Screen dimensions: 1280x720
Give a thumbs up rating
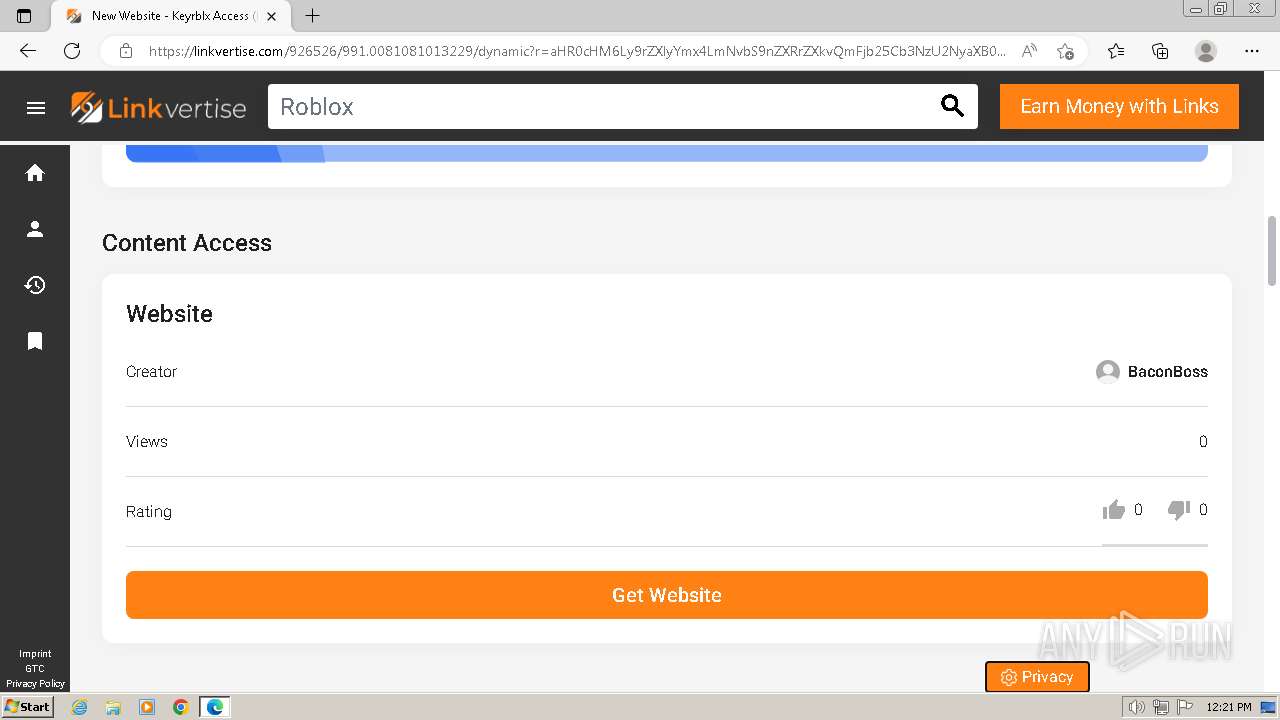pos(1113,510)
